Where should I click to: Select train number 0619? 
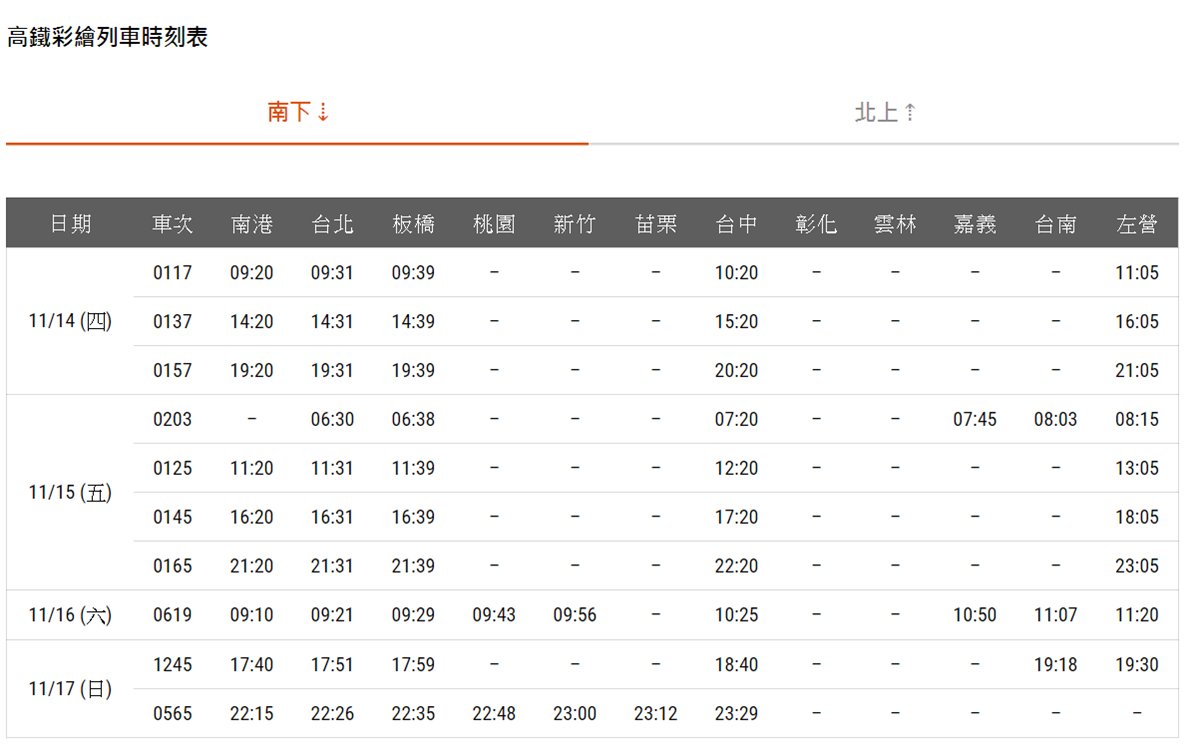[172, 615]
